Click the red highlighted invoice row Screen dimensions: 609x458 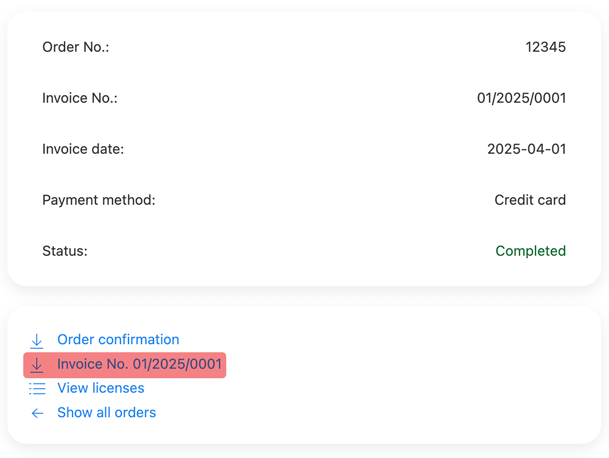click(125, 365)
